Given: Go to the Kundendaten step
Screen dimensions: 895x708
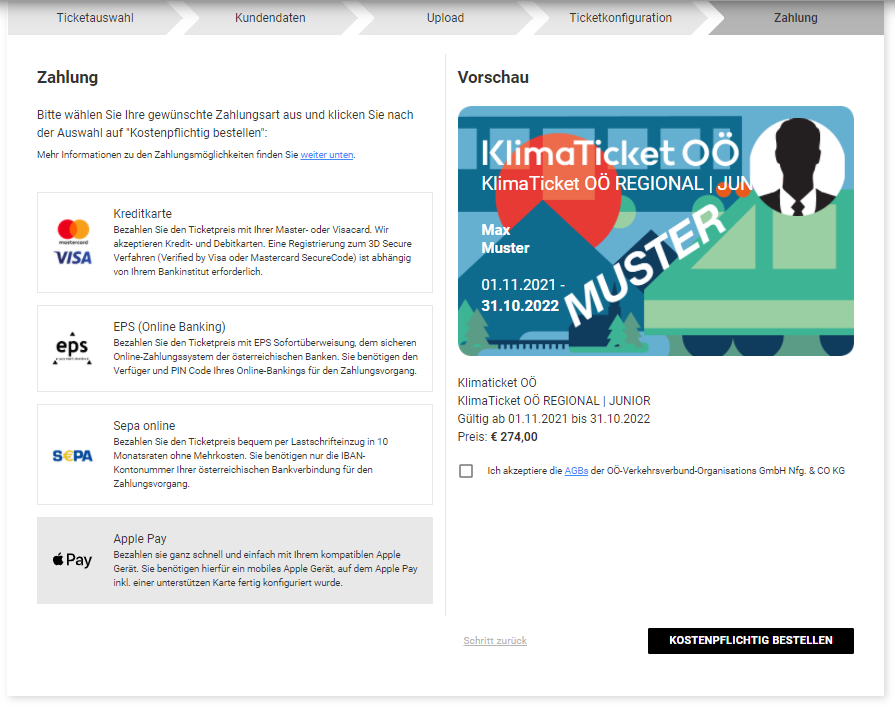Looking at the screenshot, I should [x=270, y=18].
